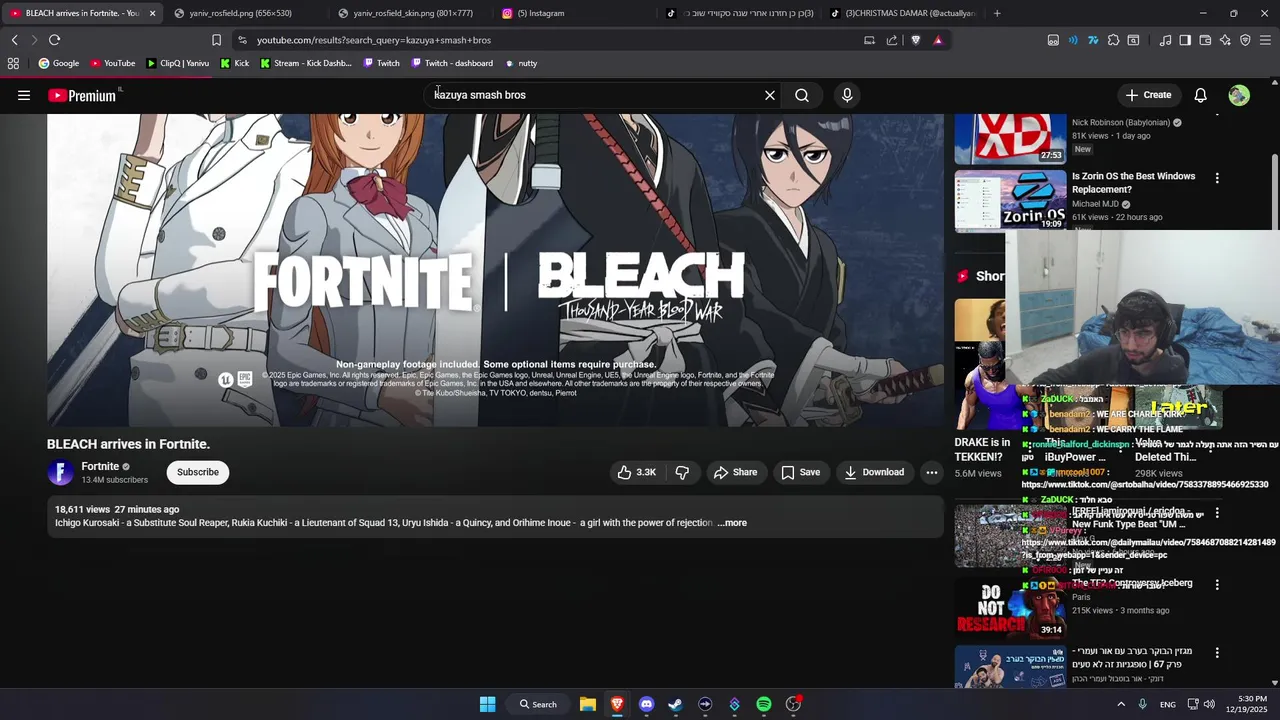
Task: Open Nick Robinson (Babylonian) video thumbnail
Action: pos(1010,139)
